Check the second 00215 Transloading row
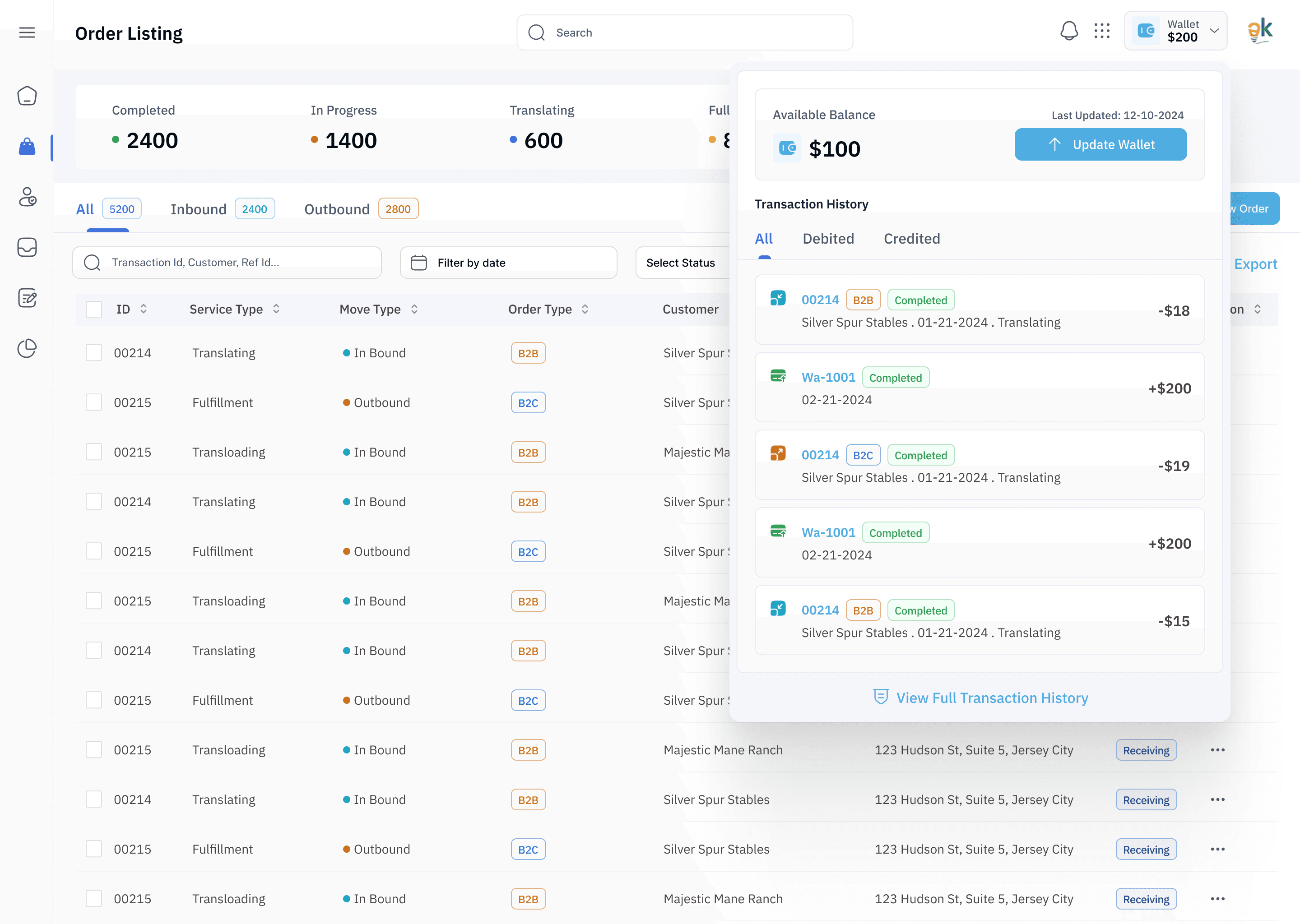 94,601
